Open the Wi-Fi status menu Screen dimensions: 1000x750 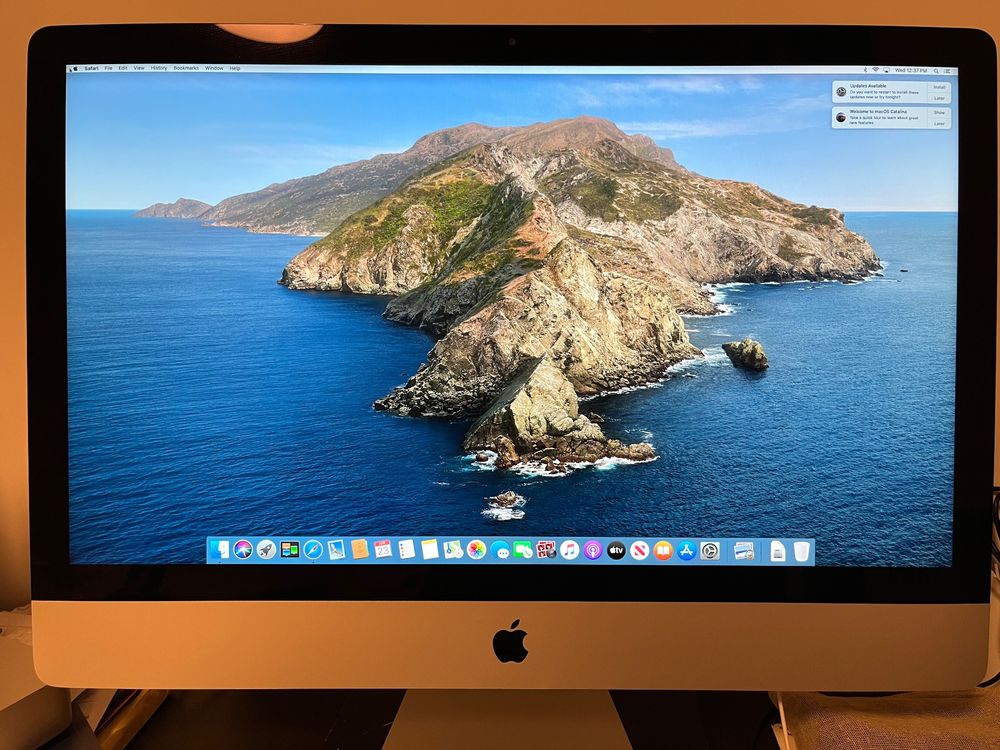[x=875, y=70]
